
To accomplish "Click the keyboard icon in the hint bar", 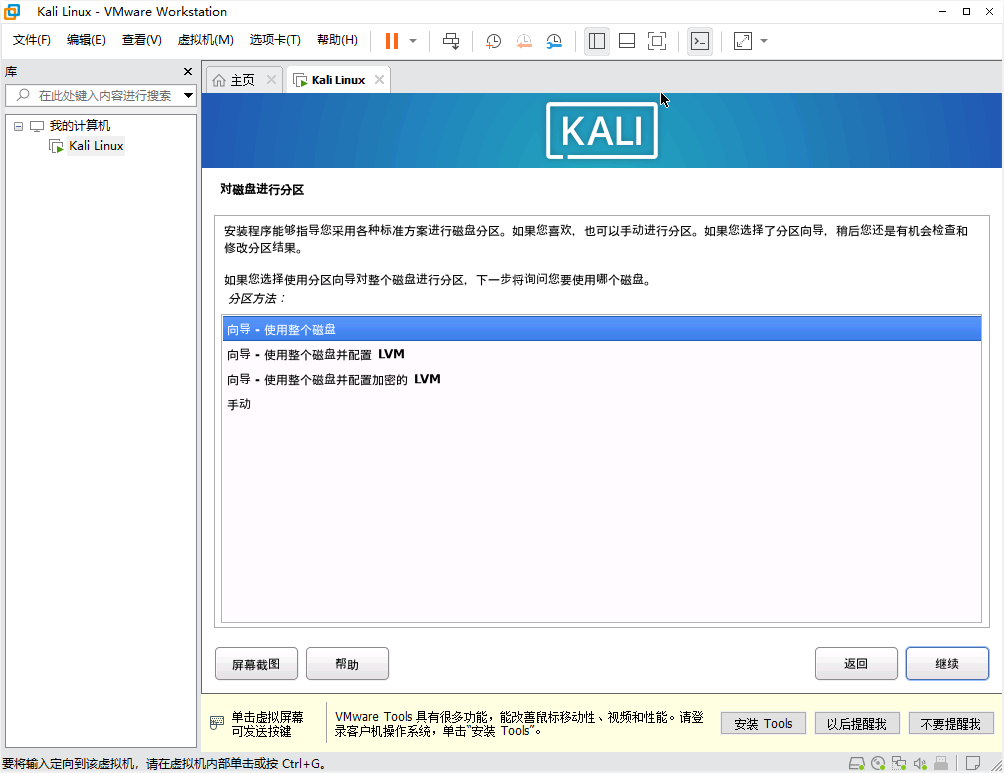I will [x=217, y=723].
